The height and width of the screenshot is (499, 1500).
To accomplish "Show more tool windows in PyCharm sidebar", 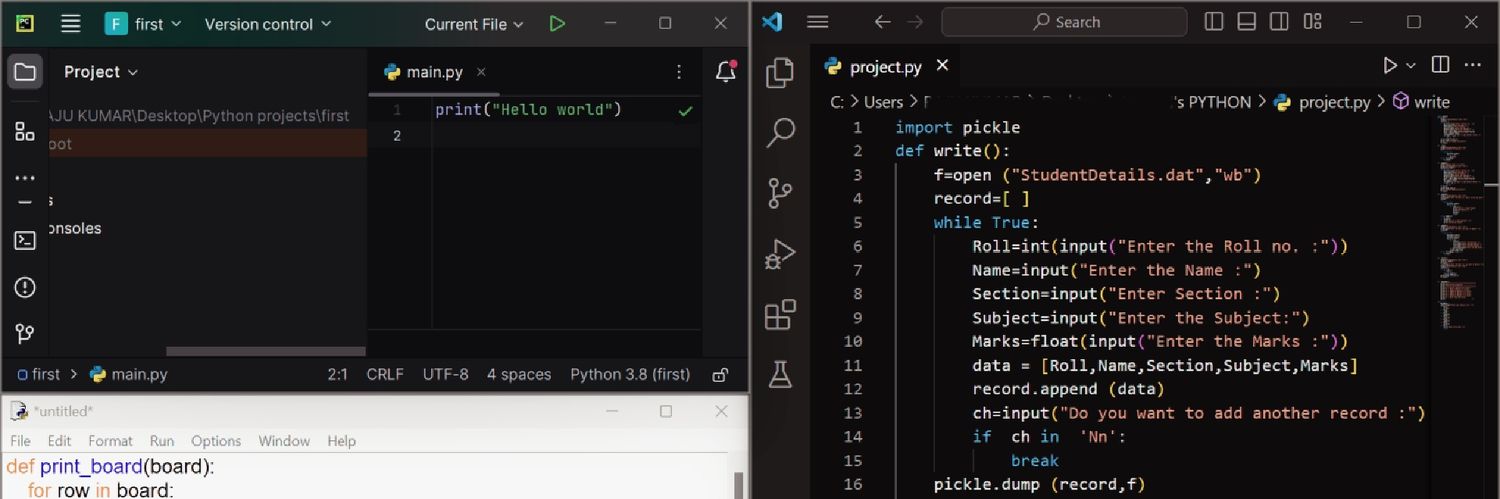I will coord(25,178).
